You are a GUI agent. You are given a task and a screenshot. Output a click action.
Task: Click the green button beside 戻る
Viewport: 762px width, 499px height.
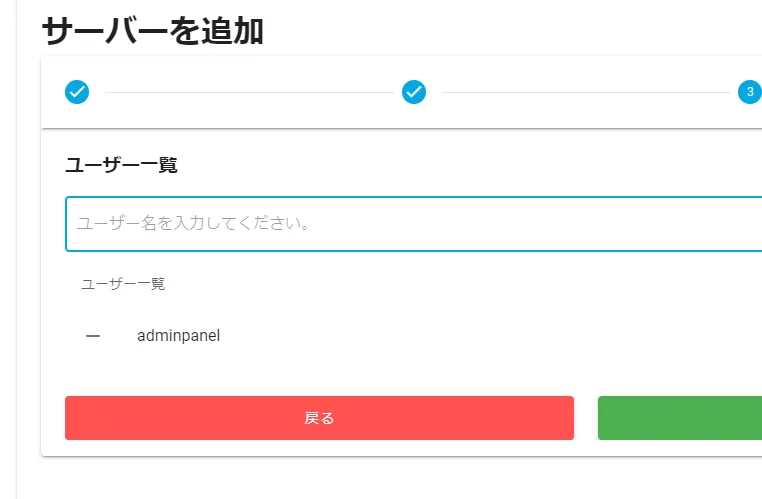pos(680,418)
